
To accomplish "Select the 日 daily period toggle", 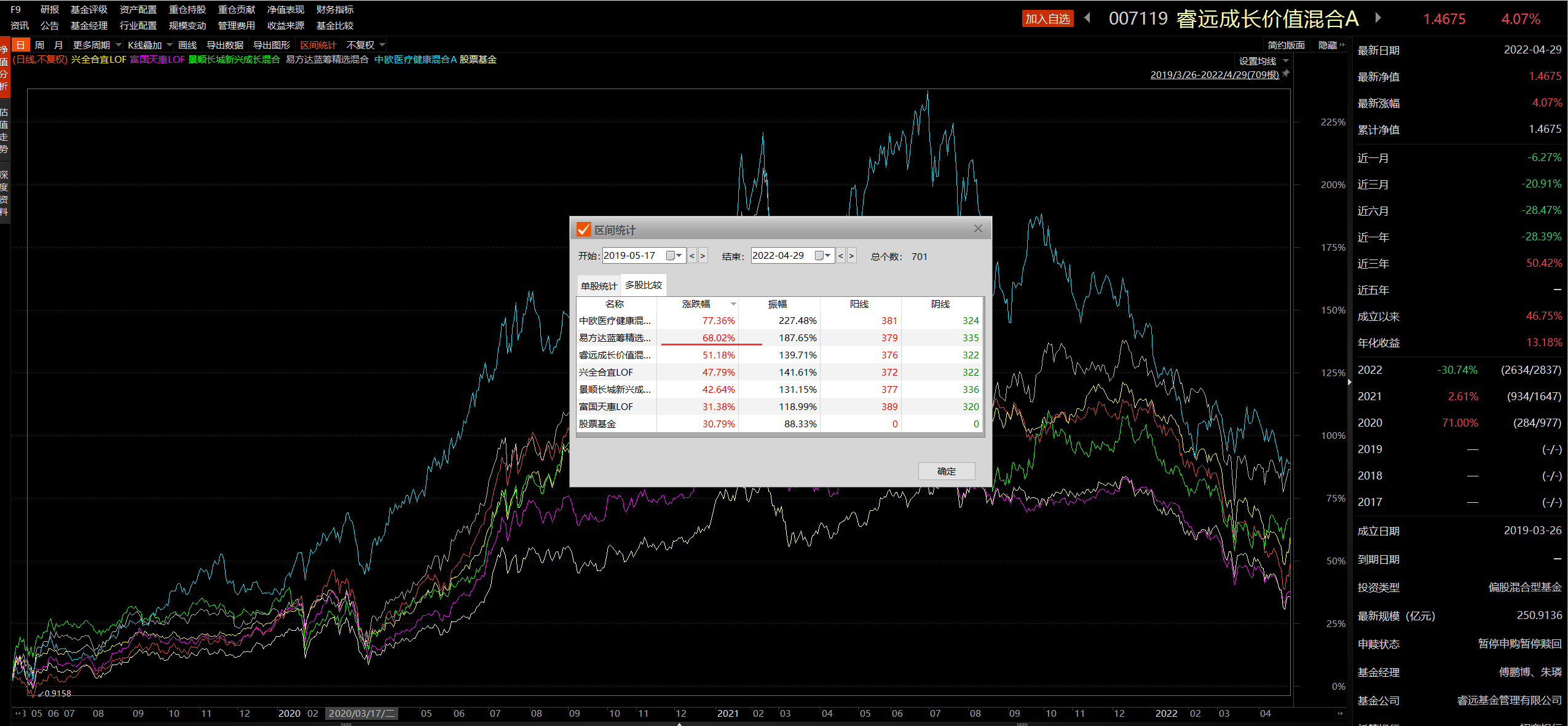I will [x=20, y=45].
